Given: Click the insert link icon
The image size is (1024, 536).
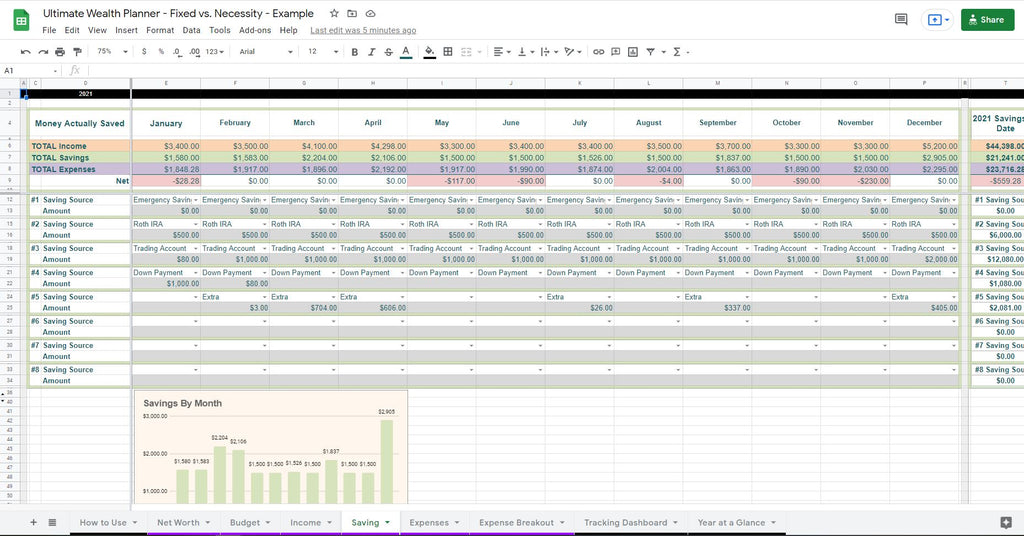Looking at the screenshot, I should coord(598,52).
